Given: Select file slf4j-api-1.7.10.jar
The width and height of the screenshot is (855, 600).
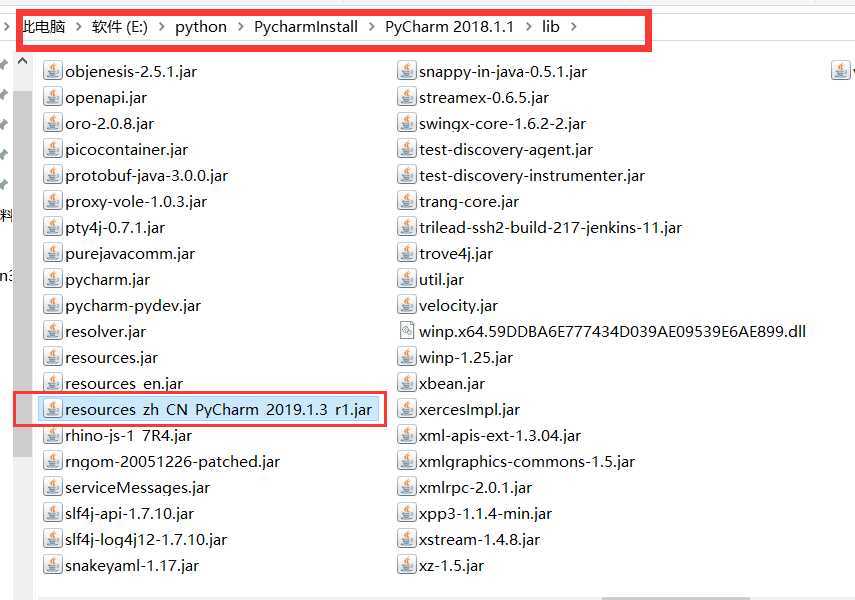Looking at the screenshot, I should coord(119,513).
